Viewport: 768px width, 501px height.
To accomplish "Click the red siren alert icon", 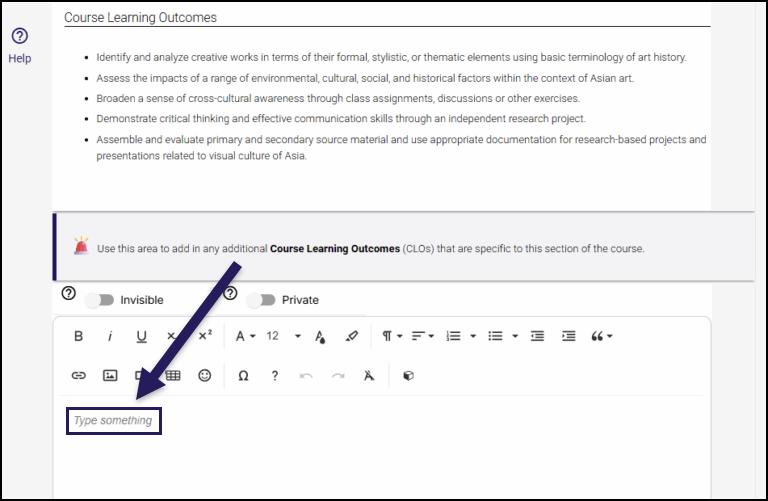I will tap(81, 245).
